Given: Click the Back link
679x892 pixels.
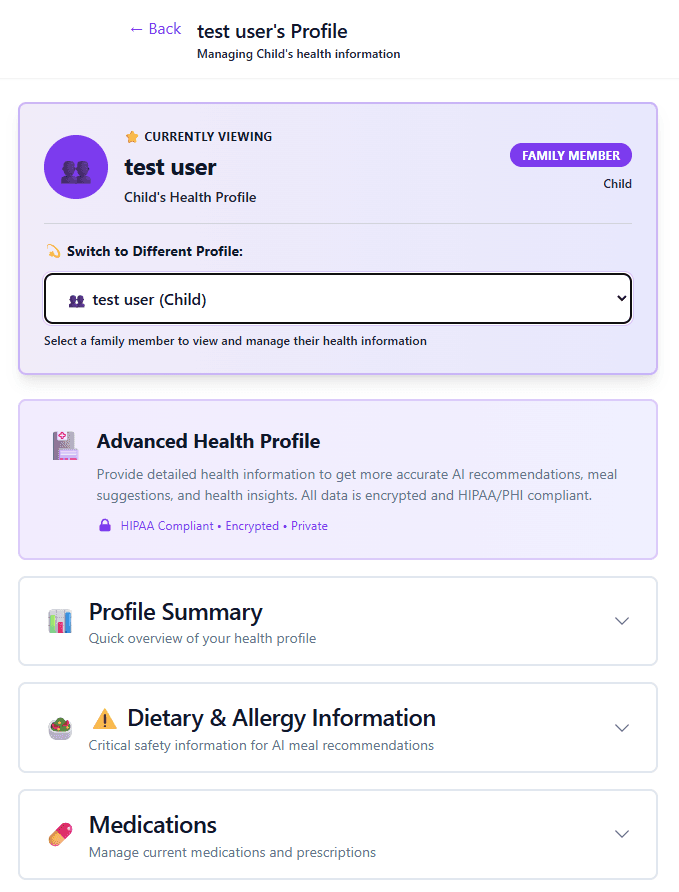Looking at the screenshot, I should coord(154,29).
